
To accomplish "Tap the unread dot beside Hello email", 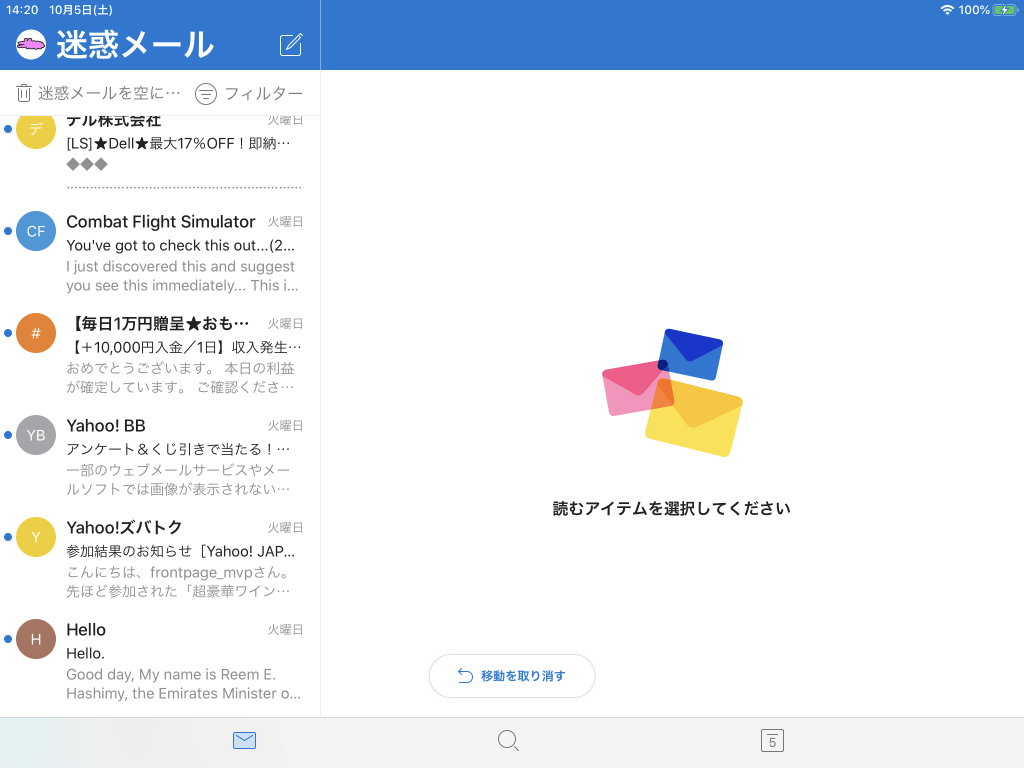I will tap(8, 639).
